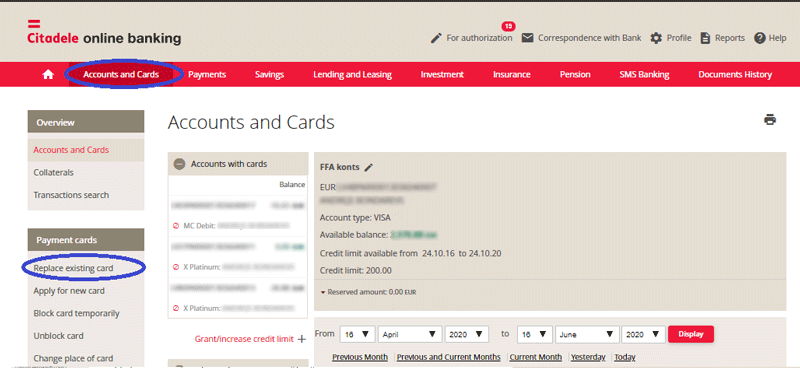
Task: Open the Insurance menu
Action: point(511,75)
